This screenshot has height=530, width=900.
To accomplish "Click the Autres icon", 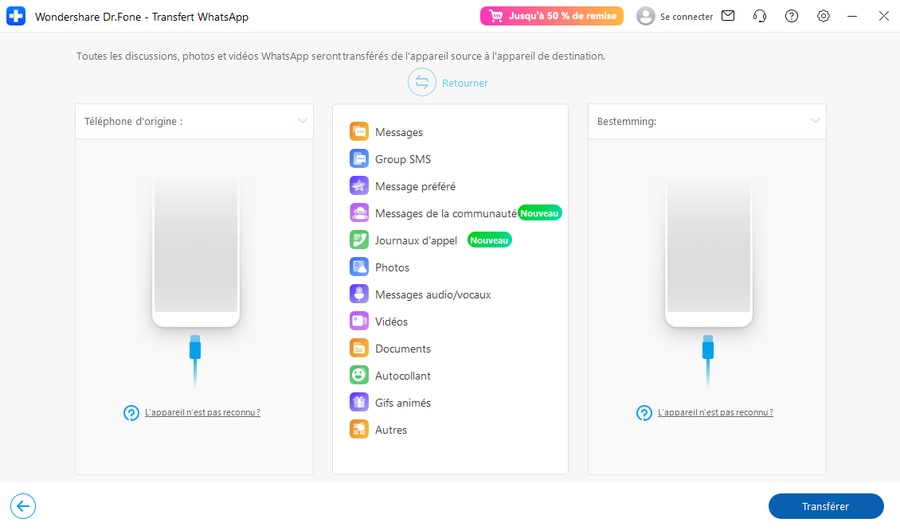I will 359,428.
